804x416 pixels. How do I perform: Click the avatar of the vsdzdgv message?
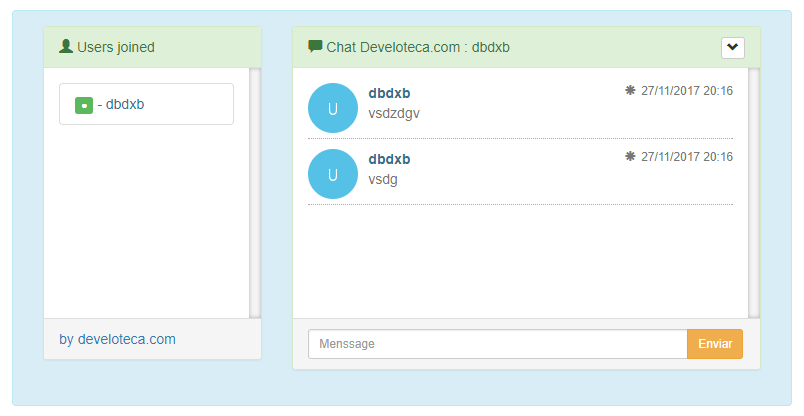point(333,108)
